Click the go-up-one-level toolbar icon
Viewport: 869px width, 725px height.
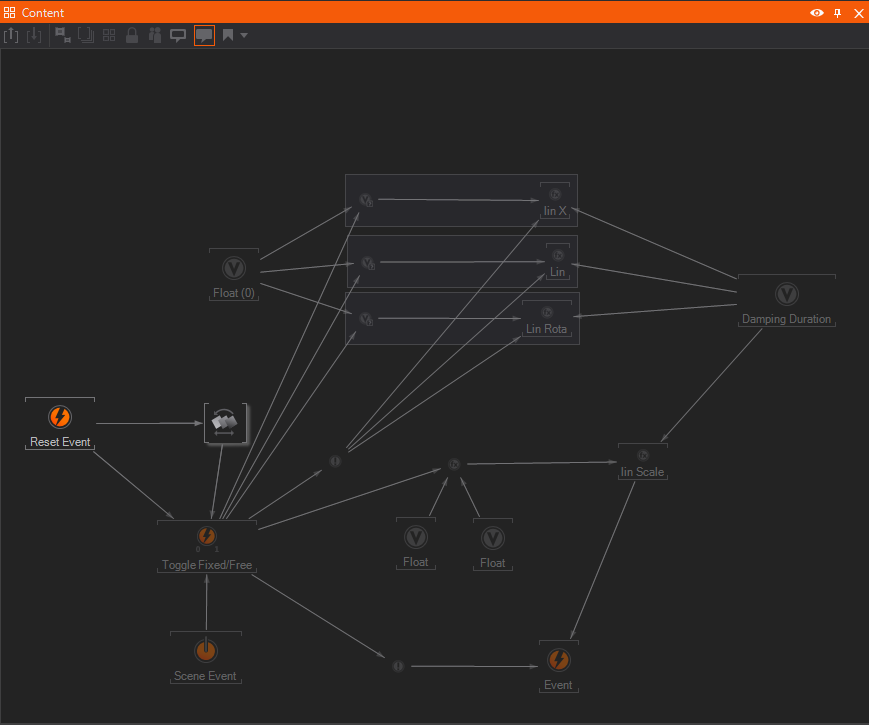11,35
